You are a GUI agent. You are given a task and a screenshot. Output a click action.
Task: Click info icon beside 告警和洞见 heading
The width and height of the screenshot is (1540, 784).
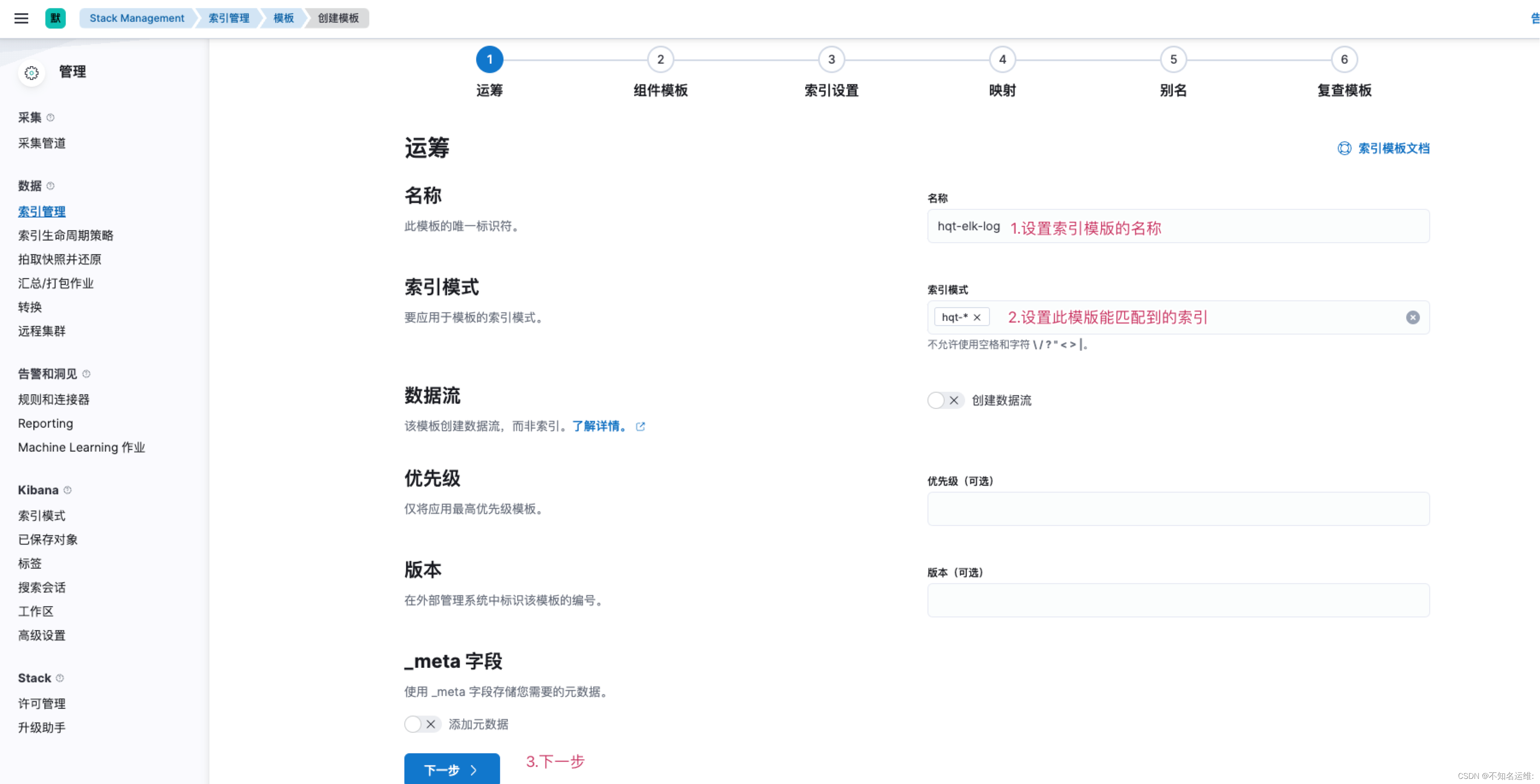86,374
